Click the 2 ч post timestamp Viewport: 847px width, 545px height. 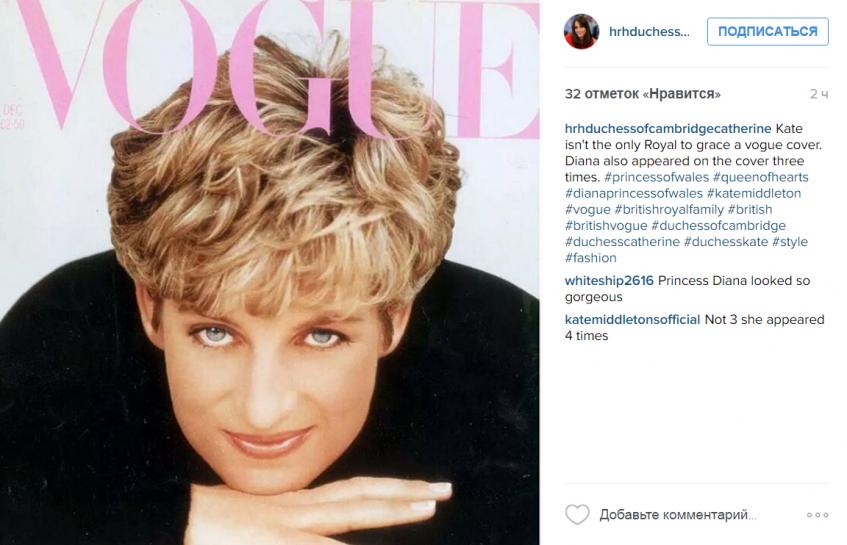click(819, 94)
